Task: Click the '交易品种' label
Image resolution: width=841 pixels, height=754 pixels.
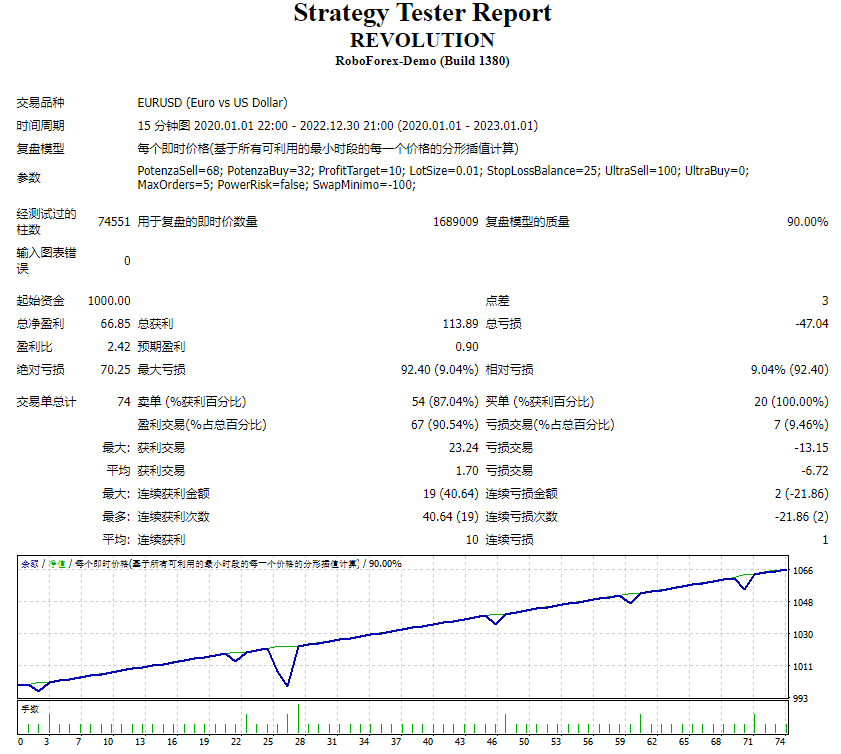Action: tap(40, 102)
